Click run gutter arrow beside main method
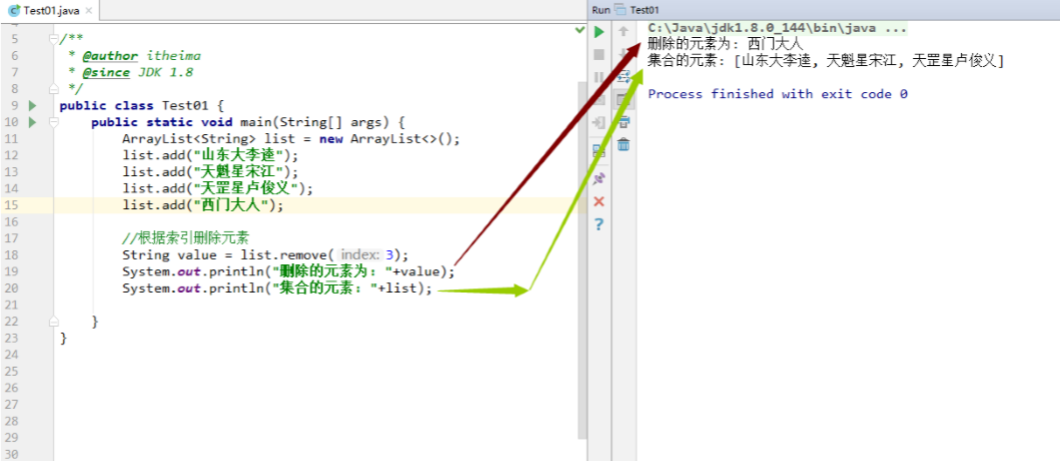1060x461 pixels. tap(33, 122)
